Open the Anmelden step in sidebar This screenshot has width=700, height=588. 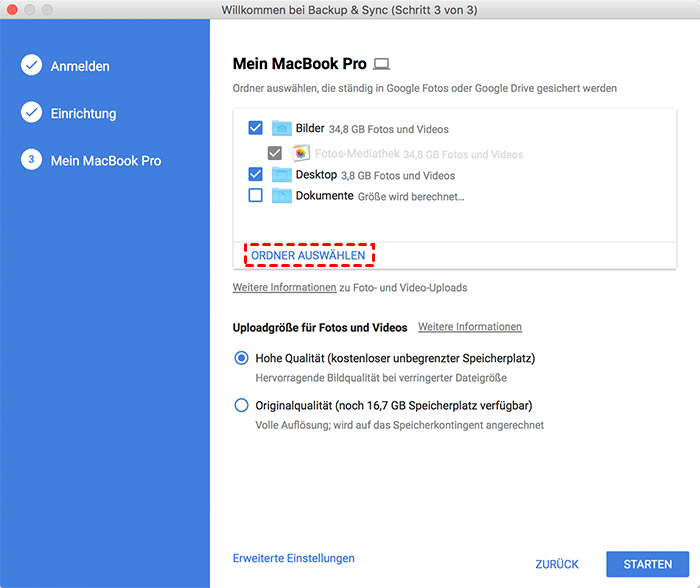point(80,66)
